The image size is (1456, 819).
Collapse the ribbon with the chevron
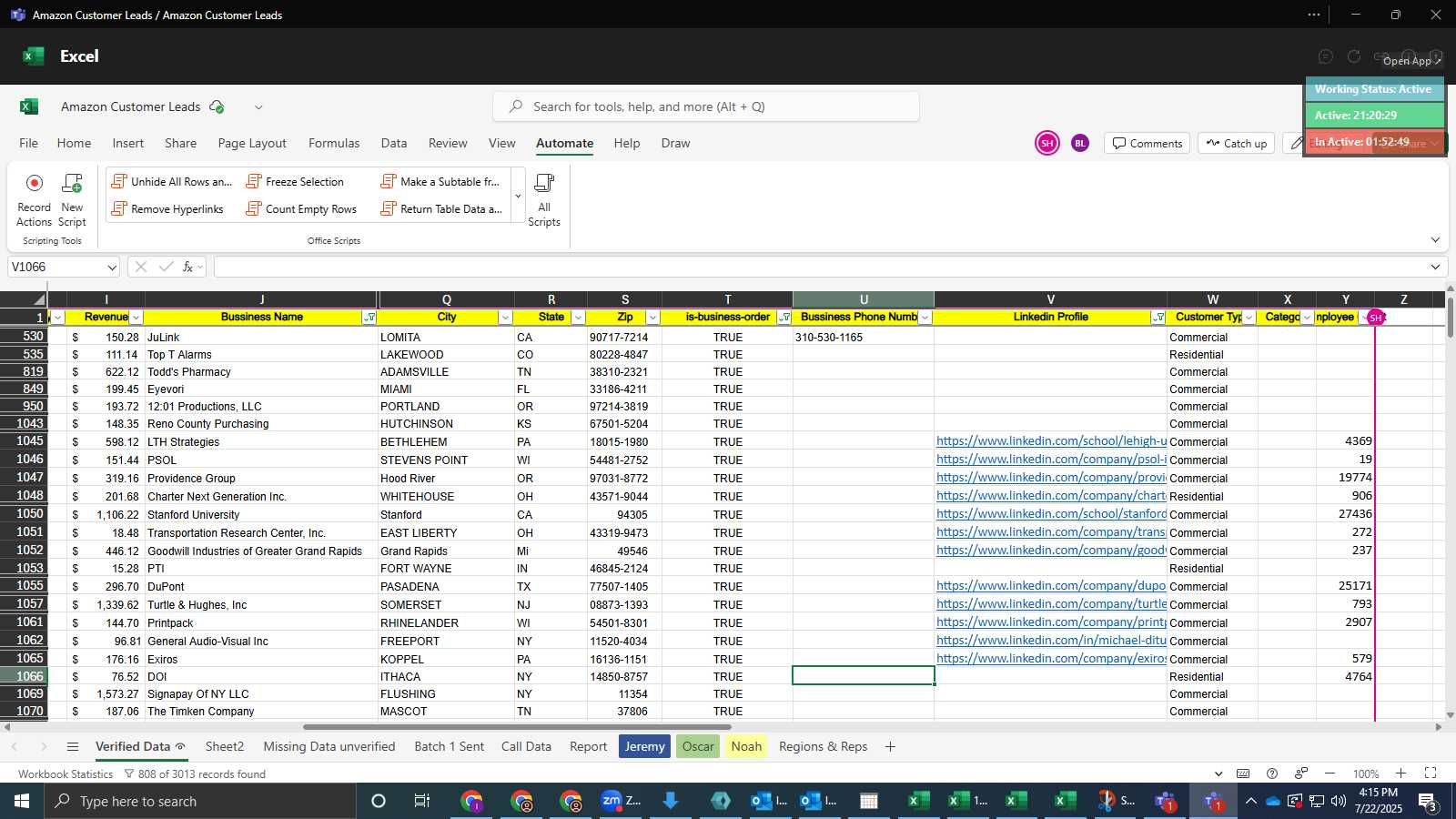(x=1435, y=240)
